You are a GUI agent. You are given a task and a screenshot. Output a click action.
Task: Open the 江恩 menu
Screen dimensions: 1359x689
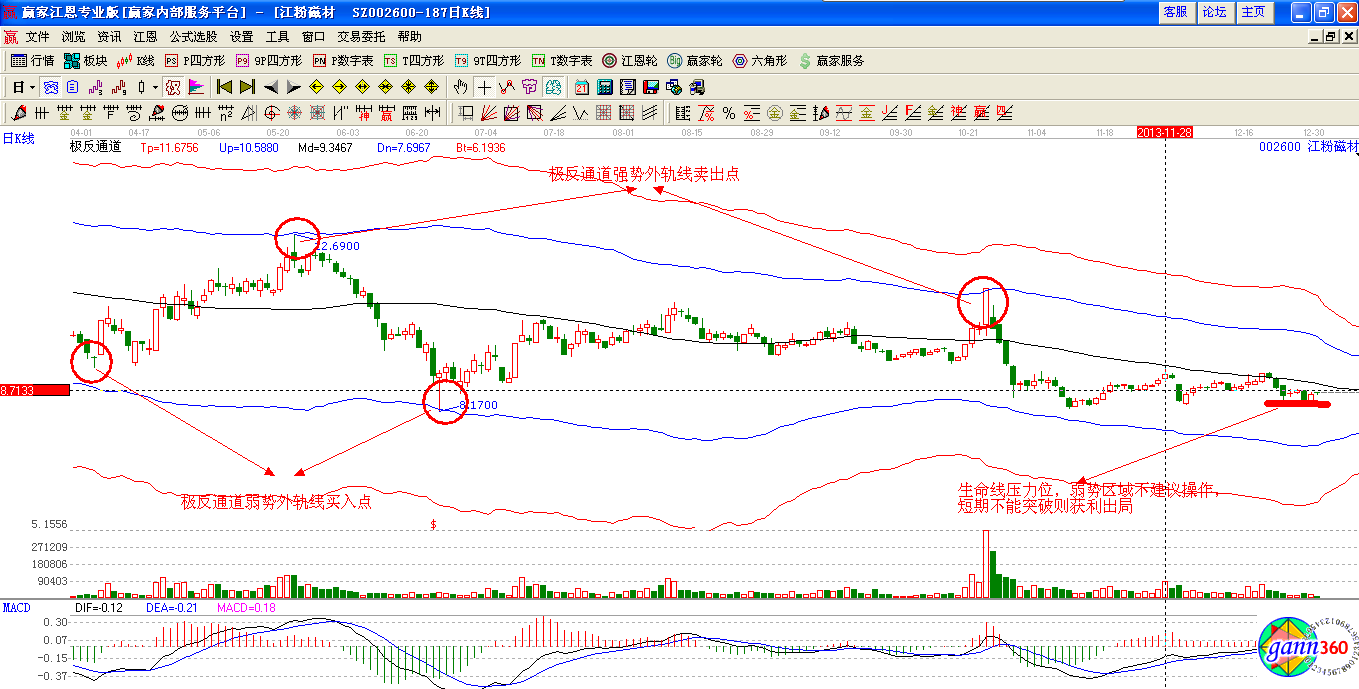[145, 36]
